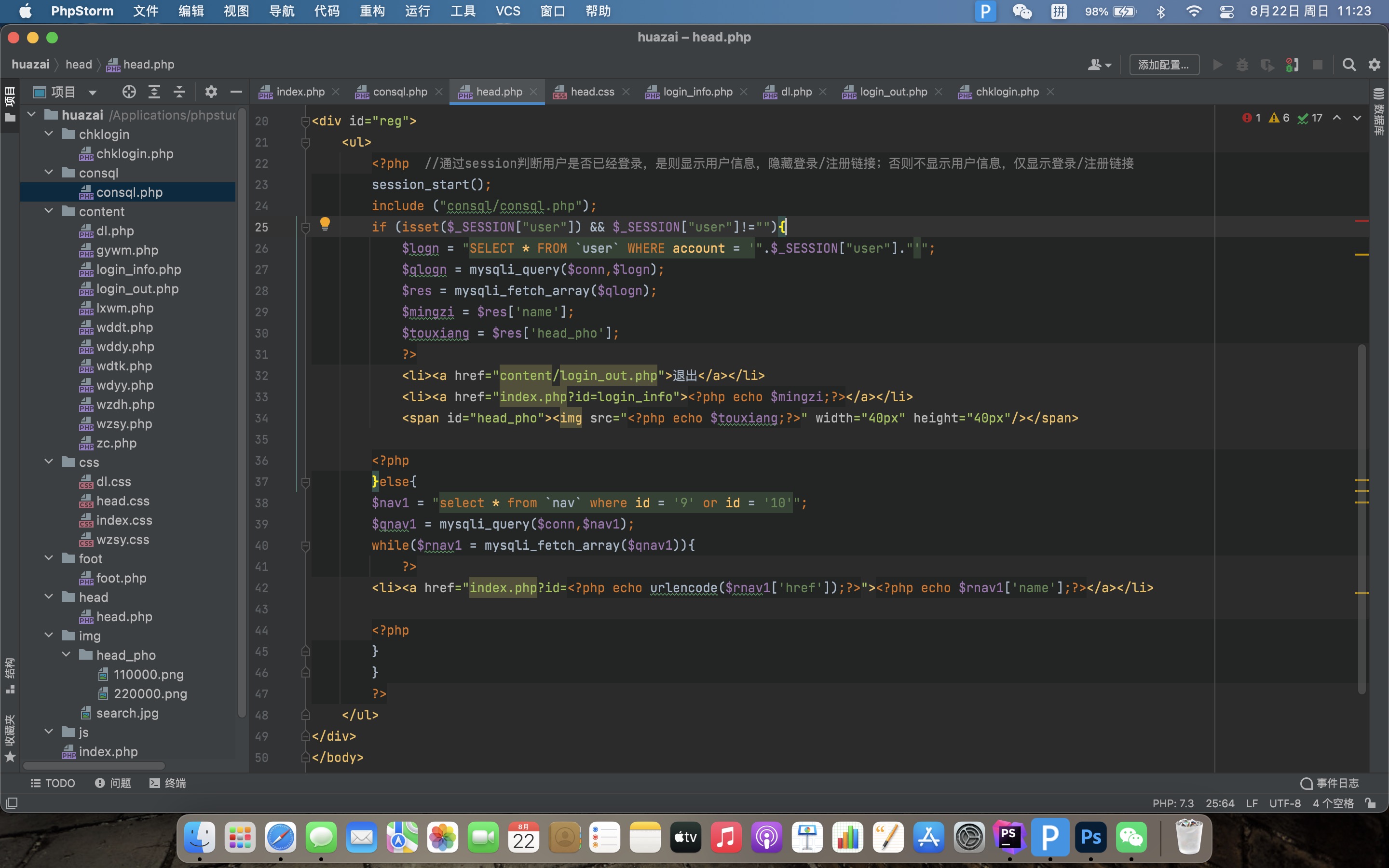Click the debug bug icon in toolbar
Screen dimensions: 1389x868
(x=1242, y=65)
